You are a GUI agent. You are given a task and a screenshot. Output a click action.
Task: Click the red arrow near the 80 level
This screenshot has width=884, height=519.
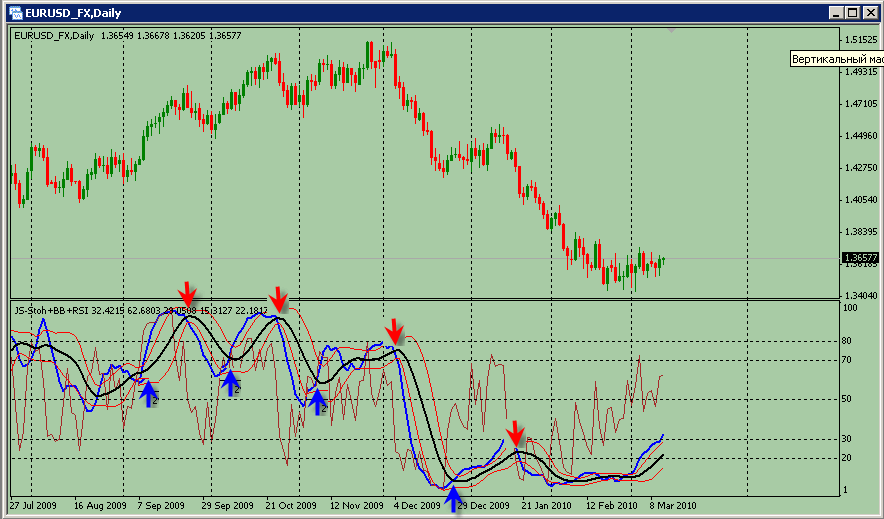coord(395,330)
